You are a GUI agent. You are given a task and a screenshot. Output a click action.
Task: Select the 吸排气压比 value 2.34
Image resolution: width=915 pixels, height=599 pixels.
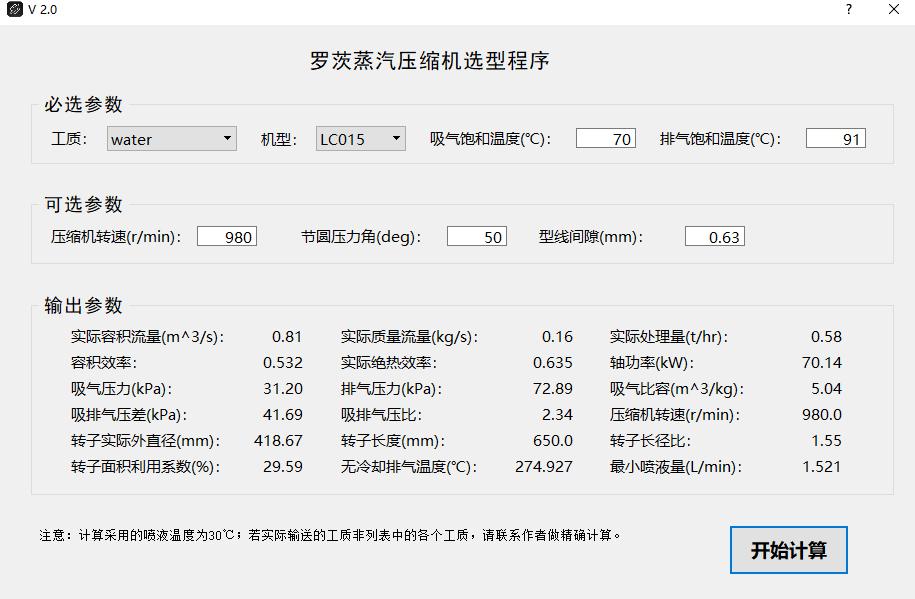[x=557, y=414]
